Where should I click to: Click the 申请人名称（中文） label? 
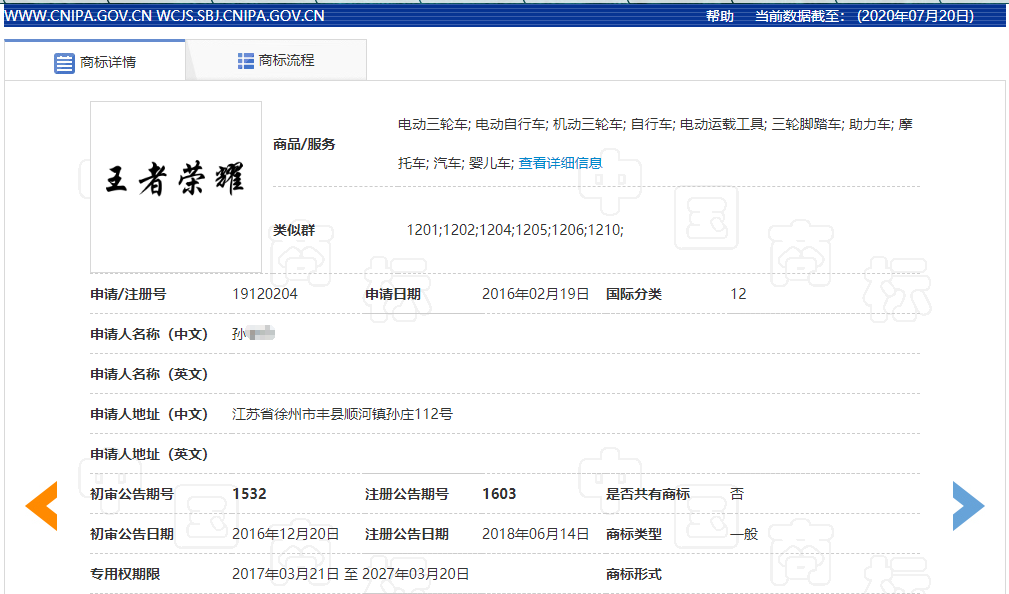149,334
